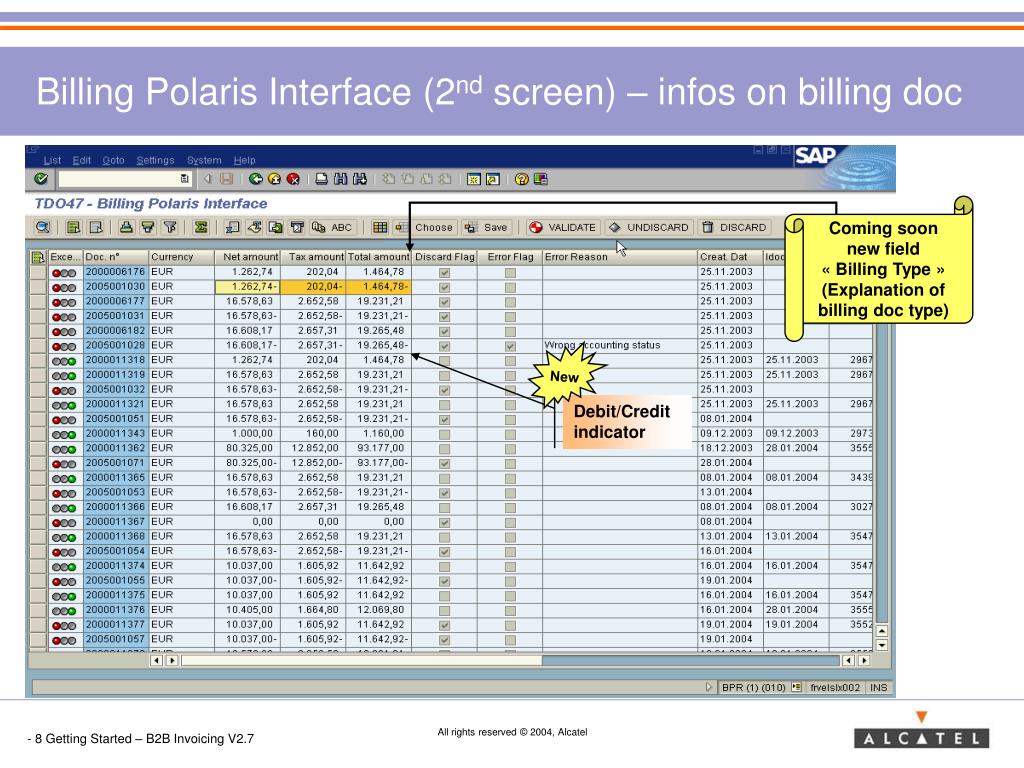The height and width of the screenshot is (768, 1024).
Task: Click the grayed-out Save diskette icon
Action: click(x=227, y=179)
